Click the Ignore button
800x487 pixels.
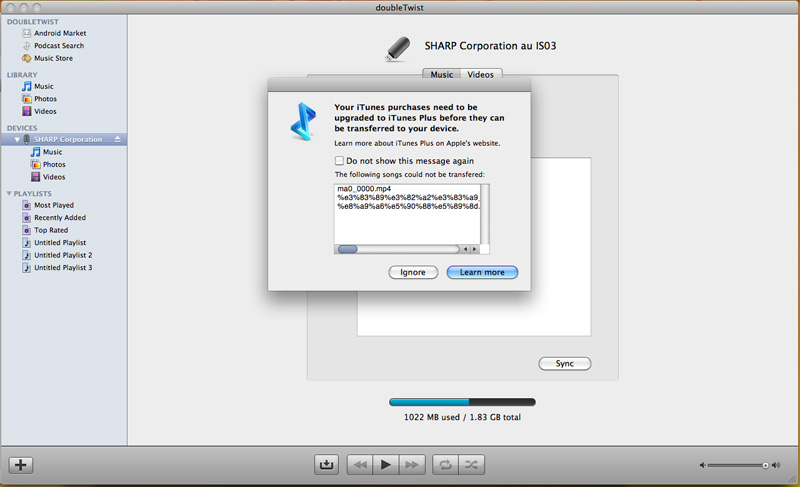click(413, 272)
